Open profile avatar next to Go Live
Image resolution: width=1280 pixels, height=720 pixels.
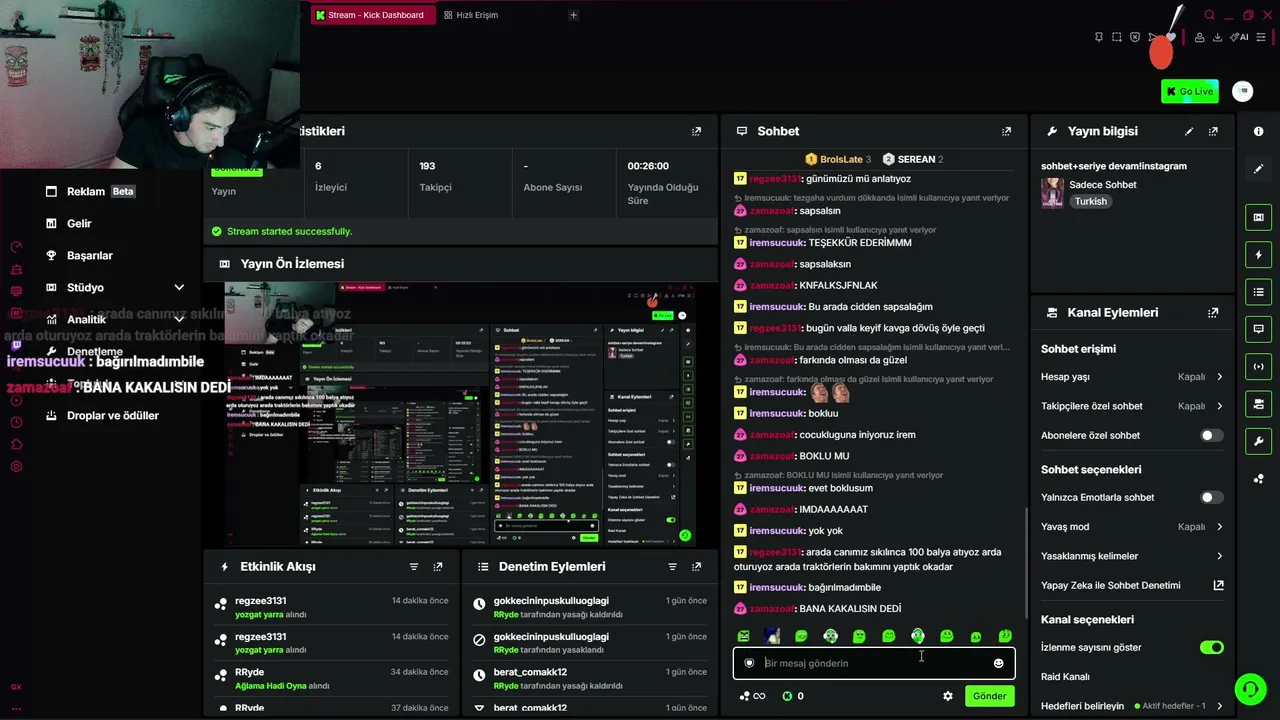pos(1242,91)
